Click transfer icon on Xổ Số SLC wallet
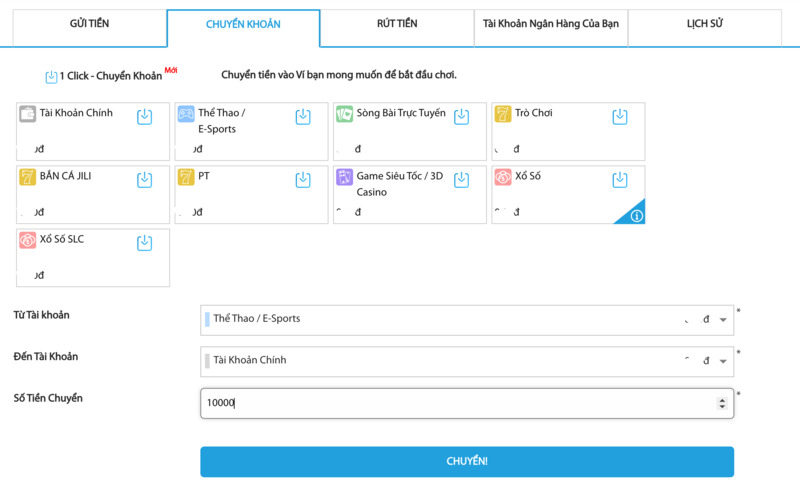Image resolution: width=800 pixels, height=485 pixels. (145, 243)
